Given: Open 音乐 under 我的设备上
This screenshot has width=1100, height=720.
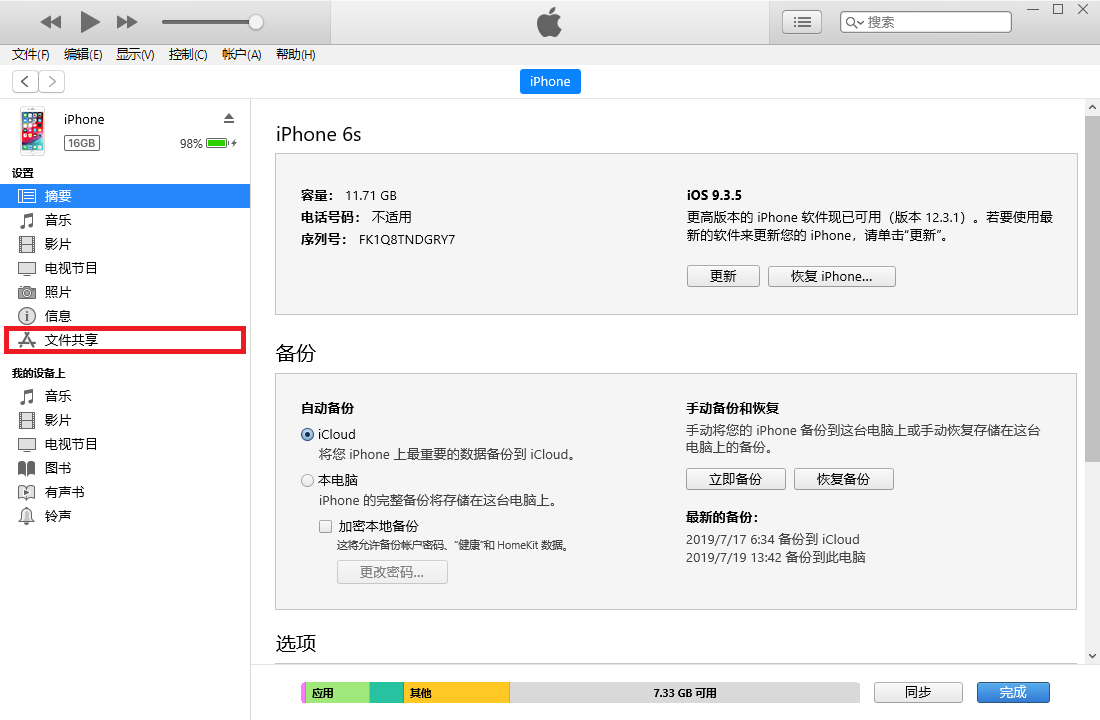Looking at the screenshot, I should pyautogui.click(x=125, y=396).
